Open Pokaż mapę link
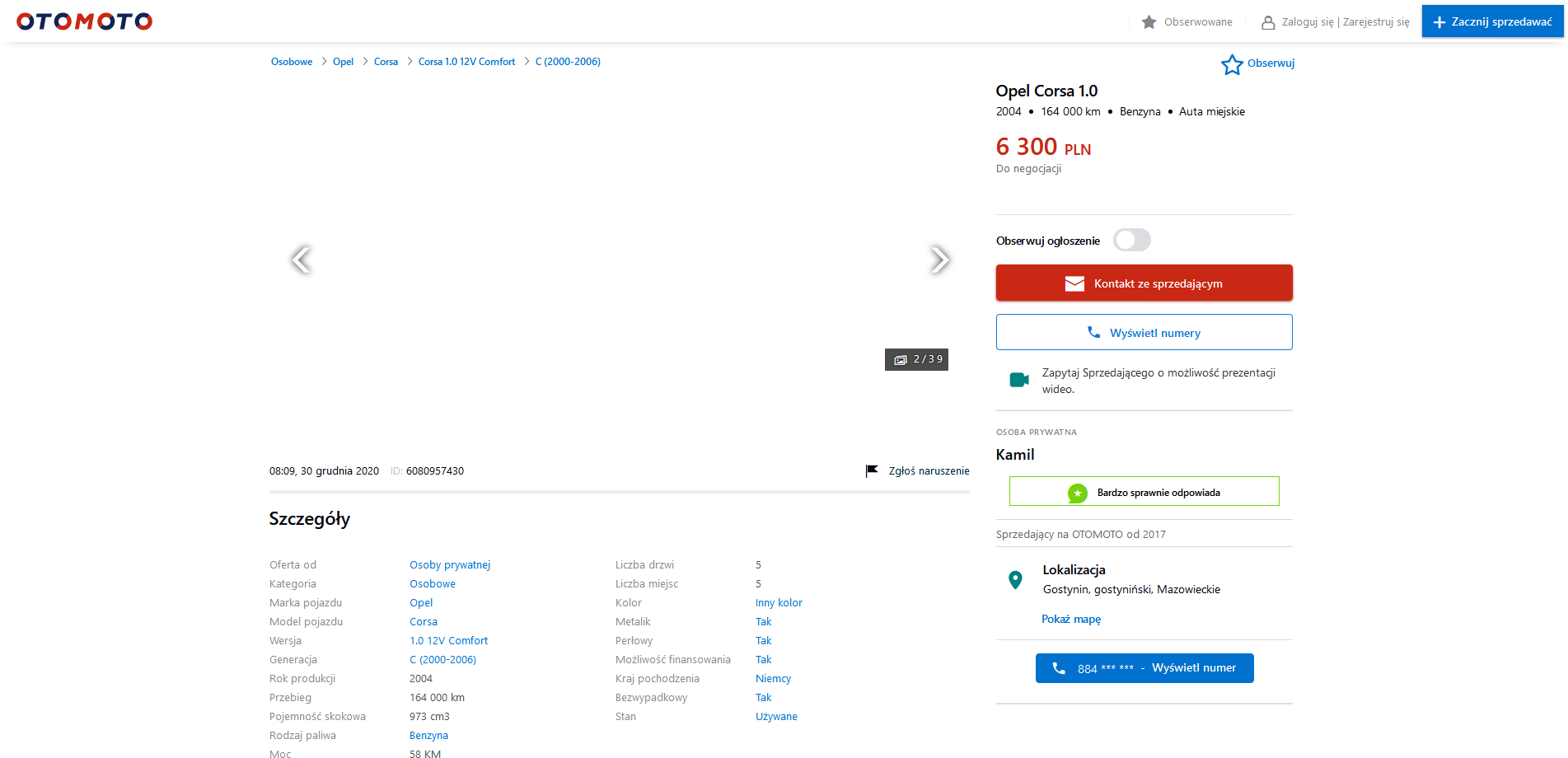The image size is (1568, 758). coord(1070,619)
